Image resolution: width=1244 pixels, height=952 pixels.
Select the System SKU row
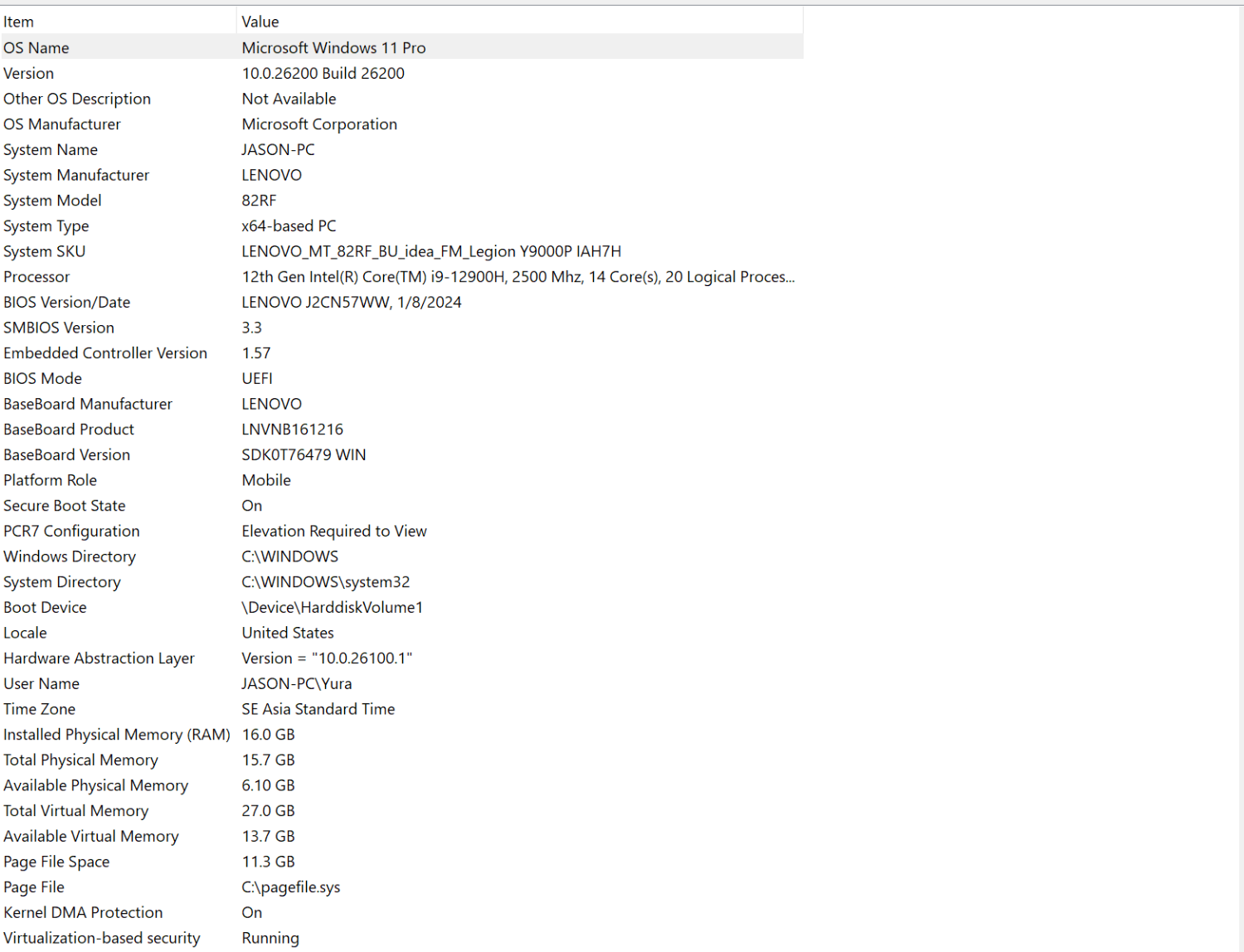(45, 251)
